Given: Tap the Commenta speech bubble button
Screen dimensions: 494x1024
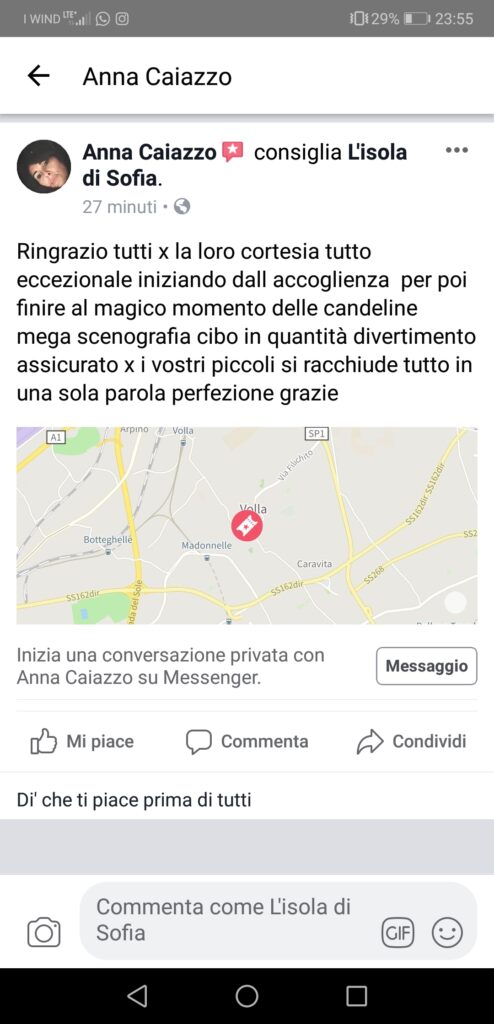Looking at the screenshot, I should [247, 742].
